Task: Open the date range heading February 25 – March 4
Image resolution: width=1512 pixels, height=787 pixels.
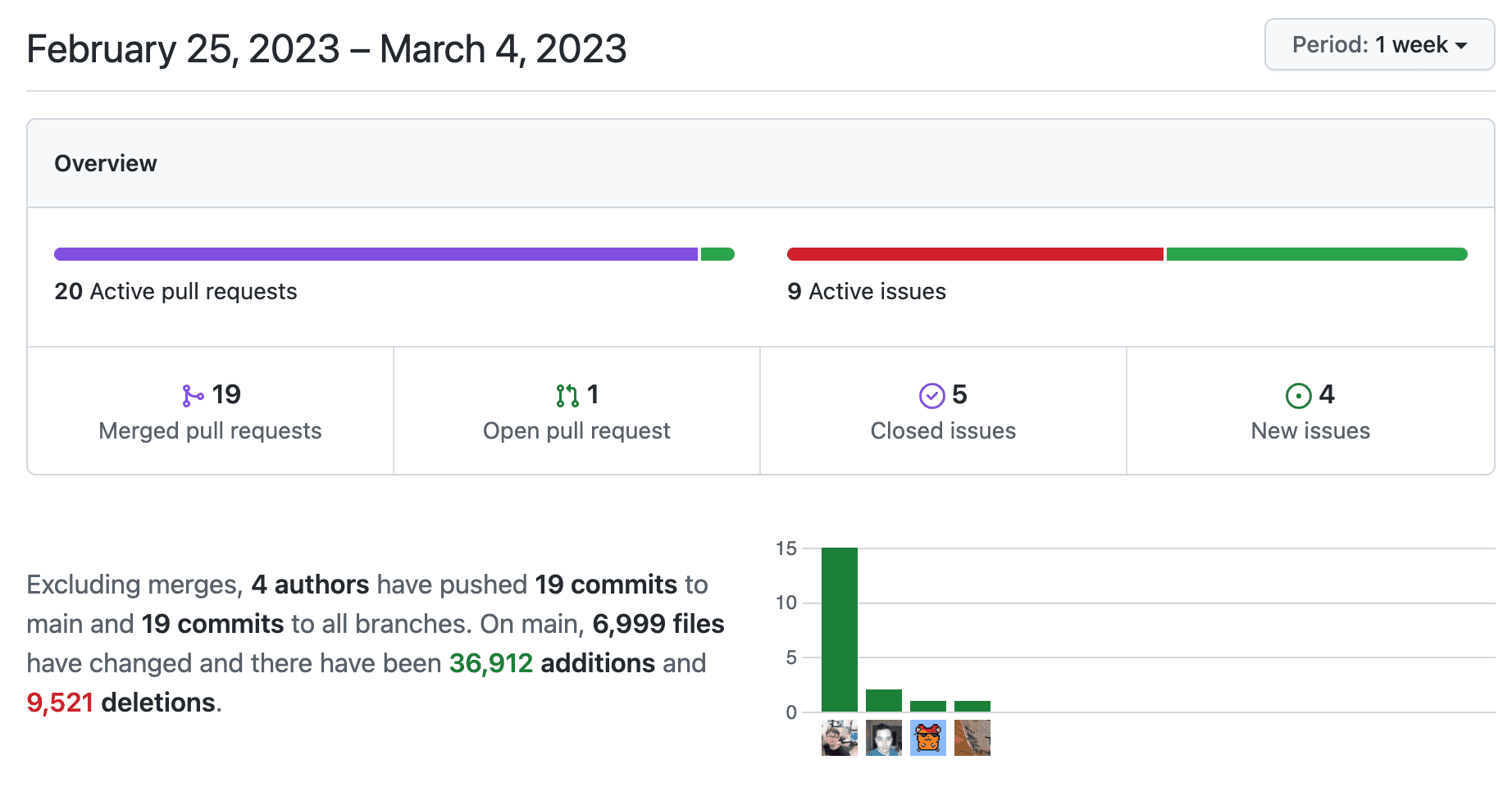Action: coord(326,48)
